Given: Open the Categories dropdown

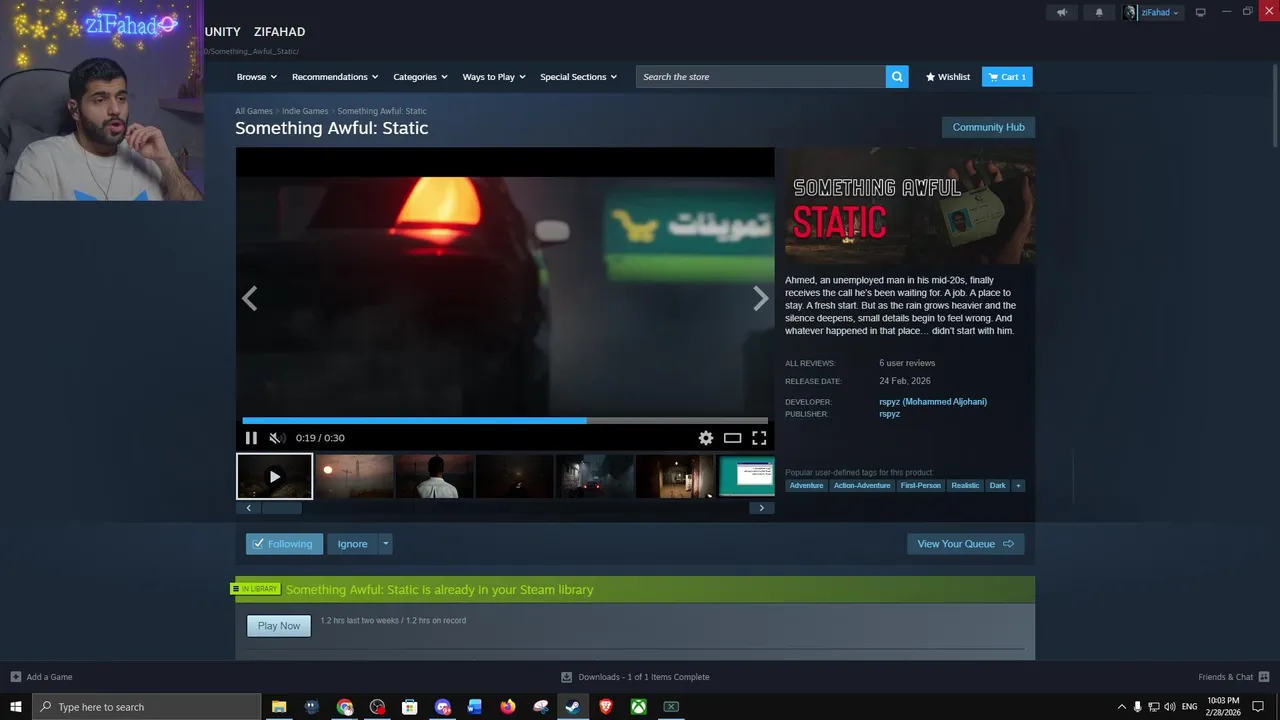Looking at the screenshot, I should point(420,77).
